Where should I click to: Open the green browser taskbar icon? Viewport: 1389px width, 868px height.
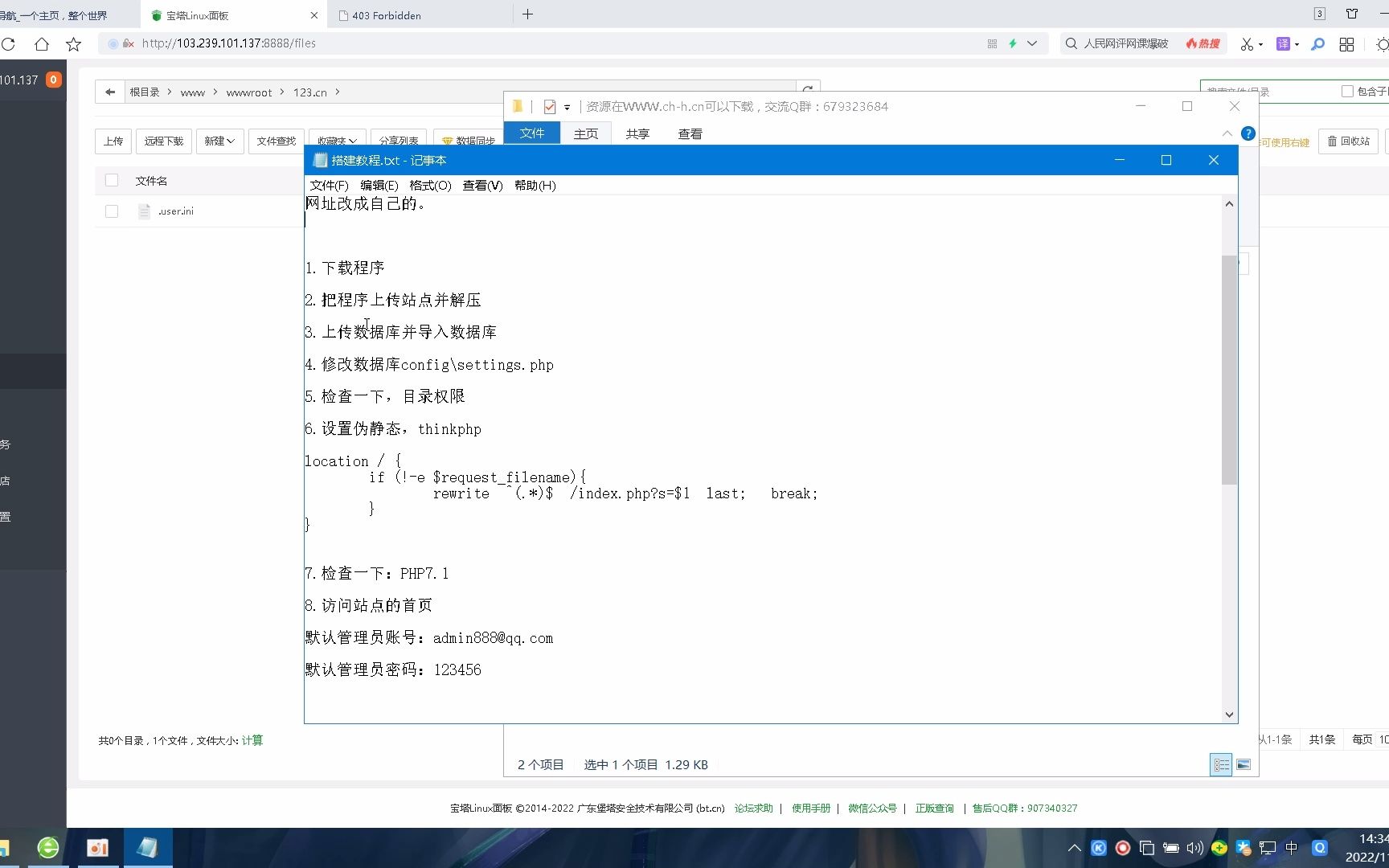(x=48, y=847)
